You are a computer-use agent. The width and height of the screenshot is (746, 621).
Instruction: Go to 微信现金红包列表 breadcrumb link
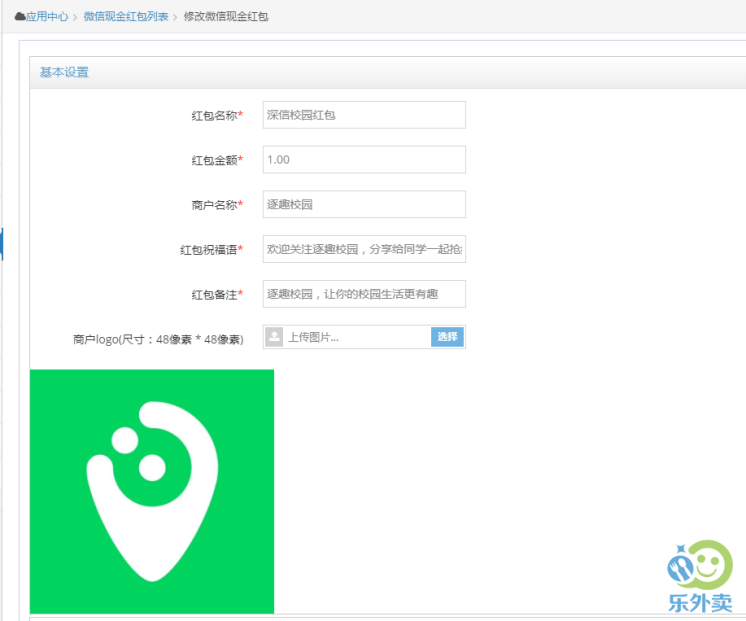(126, 17)
